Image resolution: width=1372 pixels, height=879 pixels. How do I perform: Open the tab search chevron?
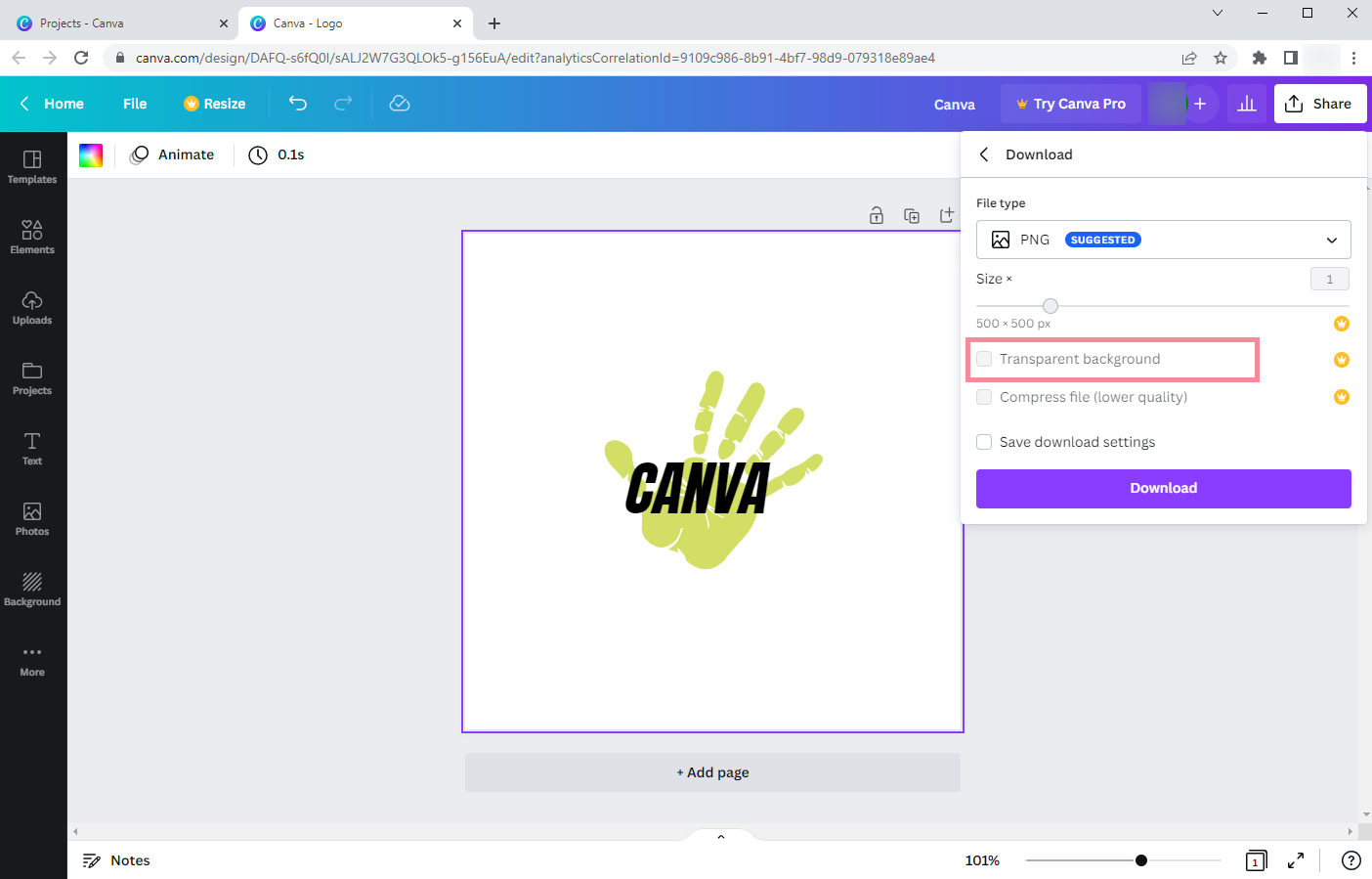click(1218, 13)
